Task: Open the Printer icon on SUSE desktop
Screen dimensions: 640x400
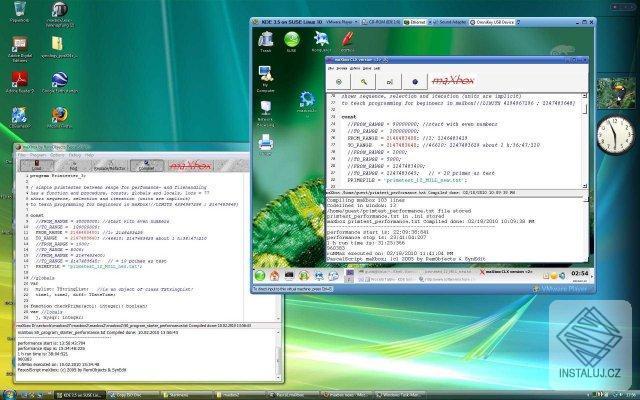Action: 266,145
